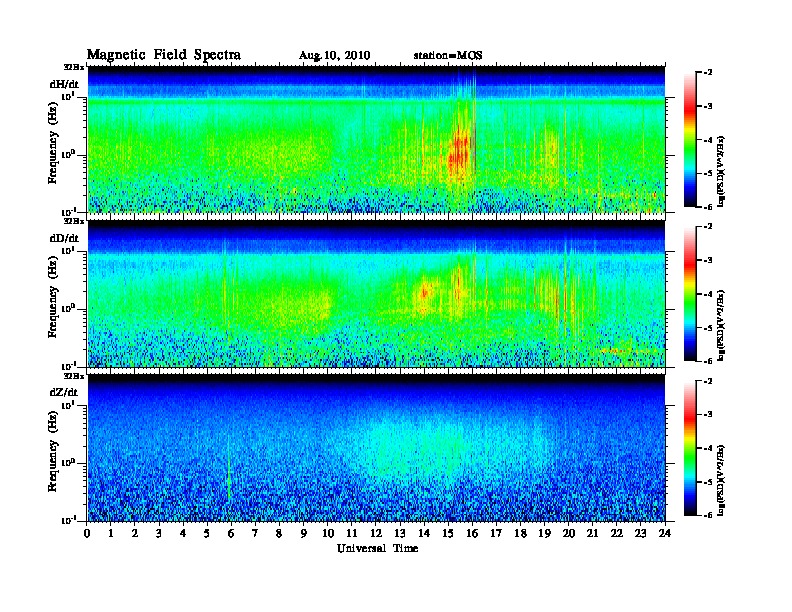This screenshot has width=792, height=612.
Task: Click hour "8" on the Universal Time axis
Action: [279, 533]
